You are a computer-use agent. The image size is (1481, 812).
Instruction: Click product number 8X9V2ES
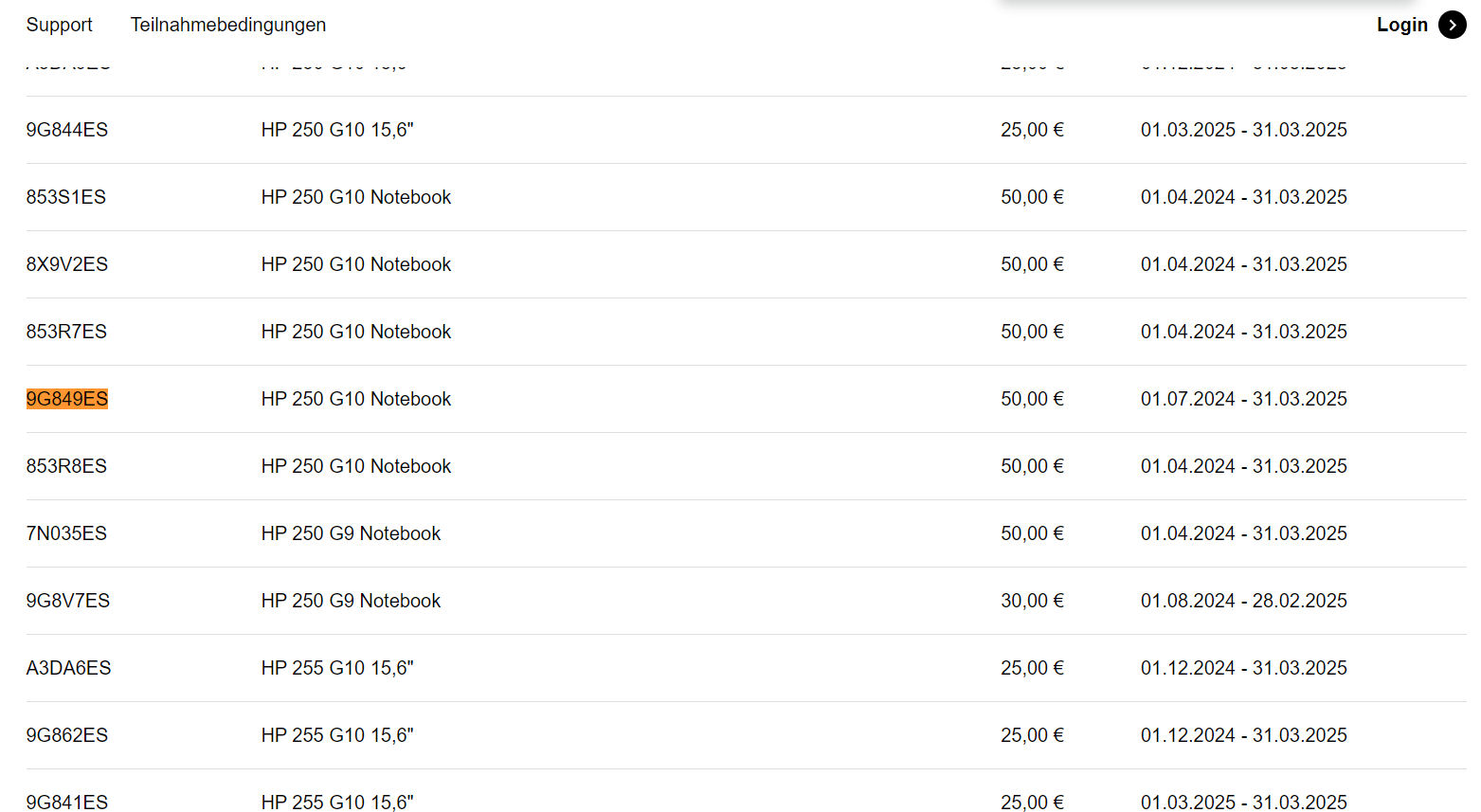pyautogui.click(x=67, y=264)
